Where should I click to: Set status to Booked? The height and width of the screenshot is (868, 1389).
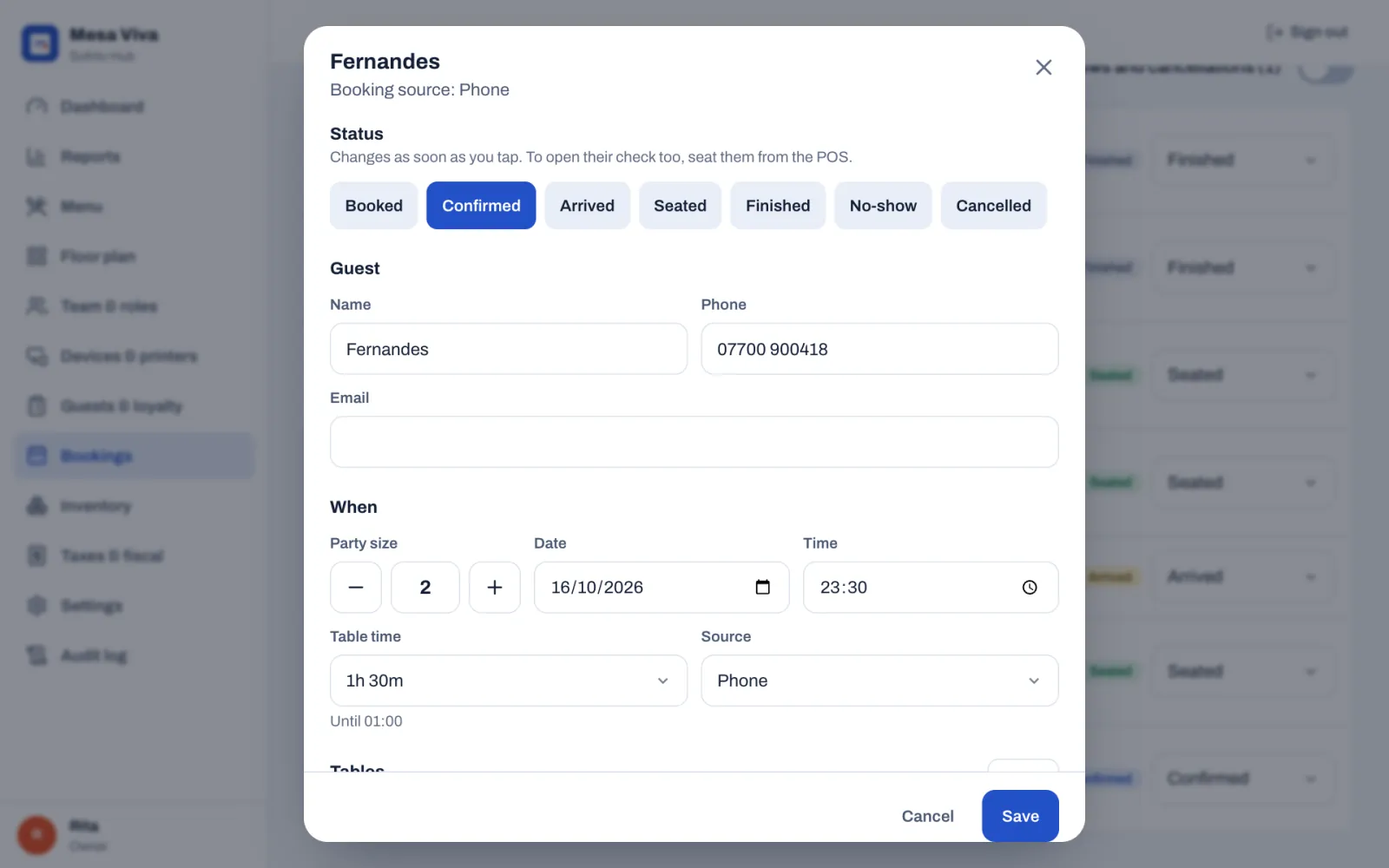374,206
